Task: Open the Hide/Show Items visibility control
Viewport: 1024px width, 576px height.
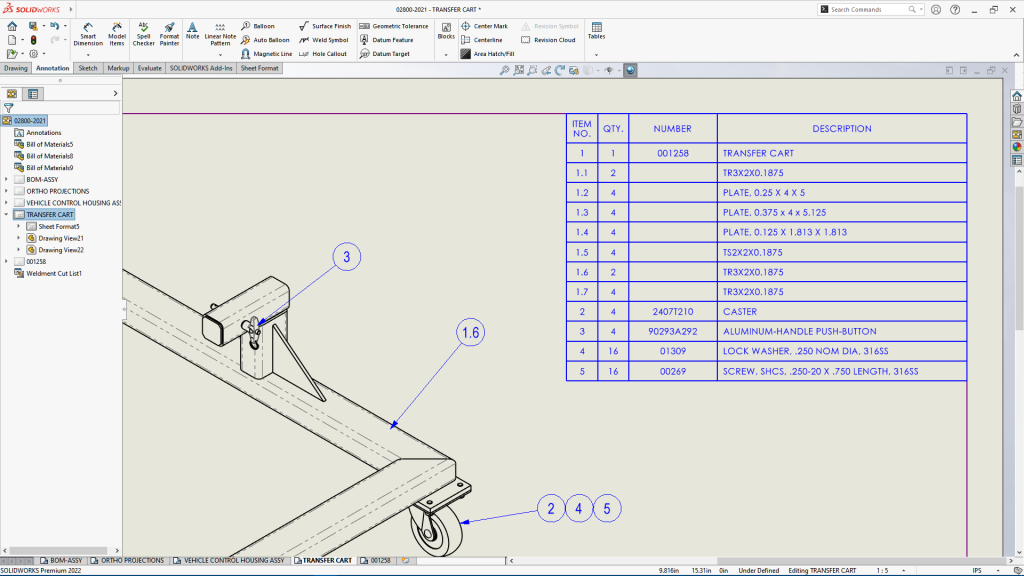Action: (x=610, y=70)
